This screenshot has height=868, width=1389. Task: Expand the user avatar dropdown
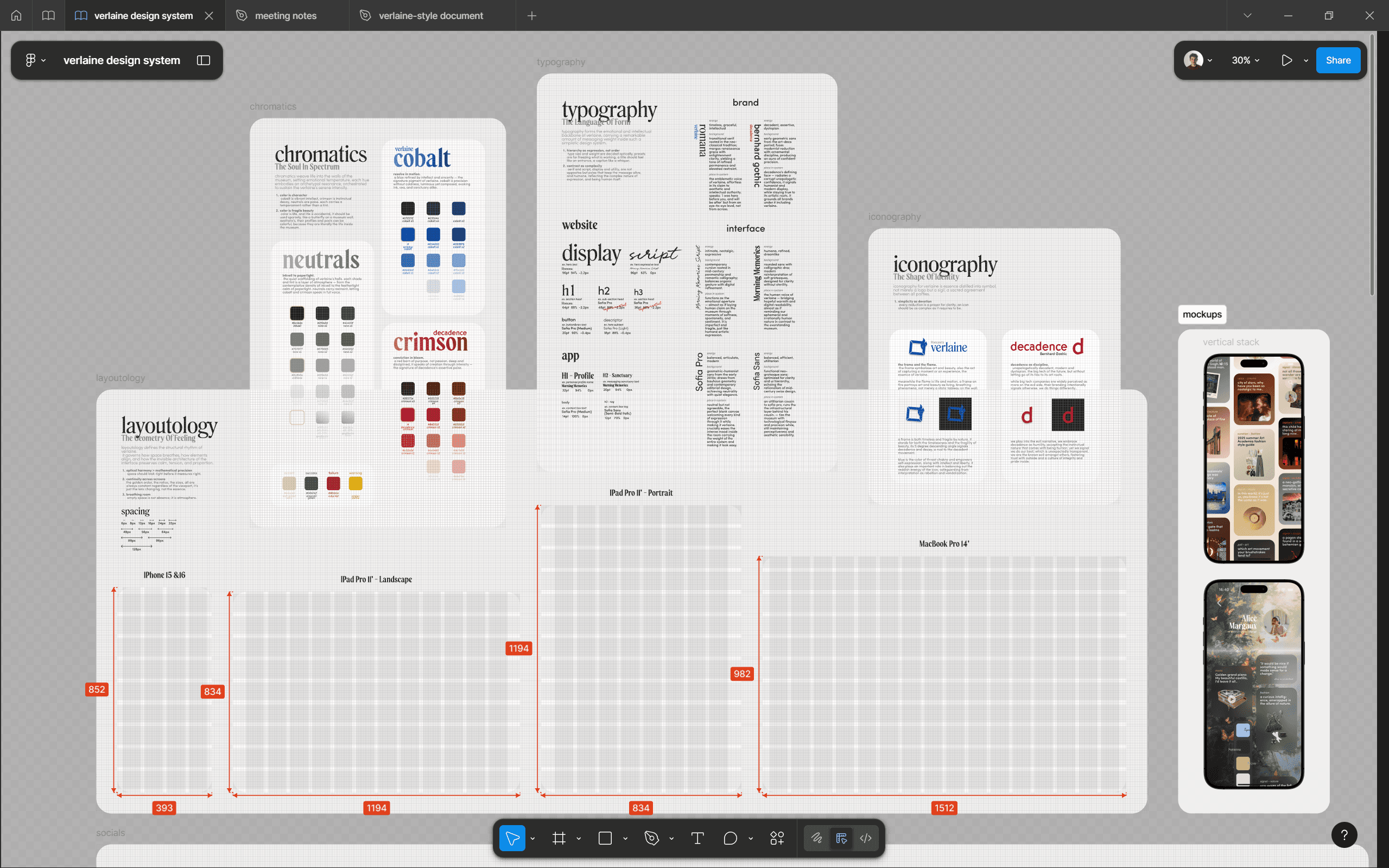coord(1210,60)
